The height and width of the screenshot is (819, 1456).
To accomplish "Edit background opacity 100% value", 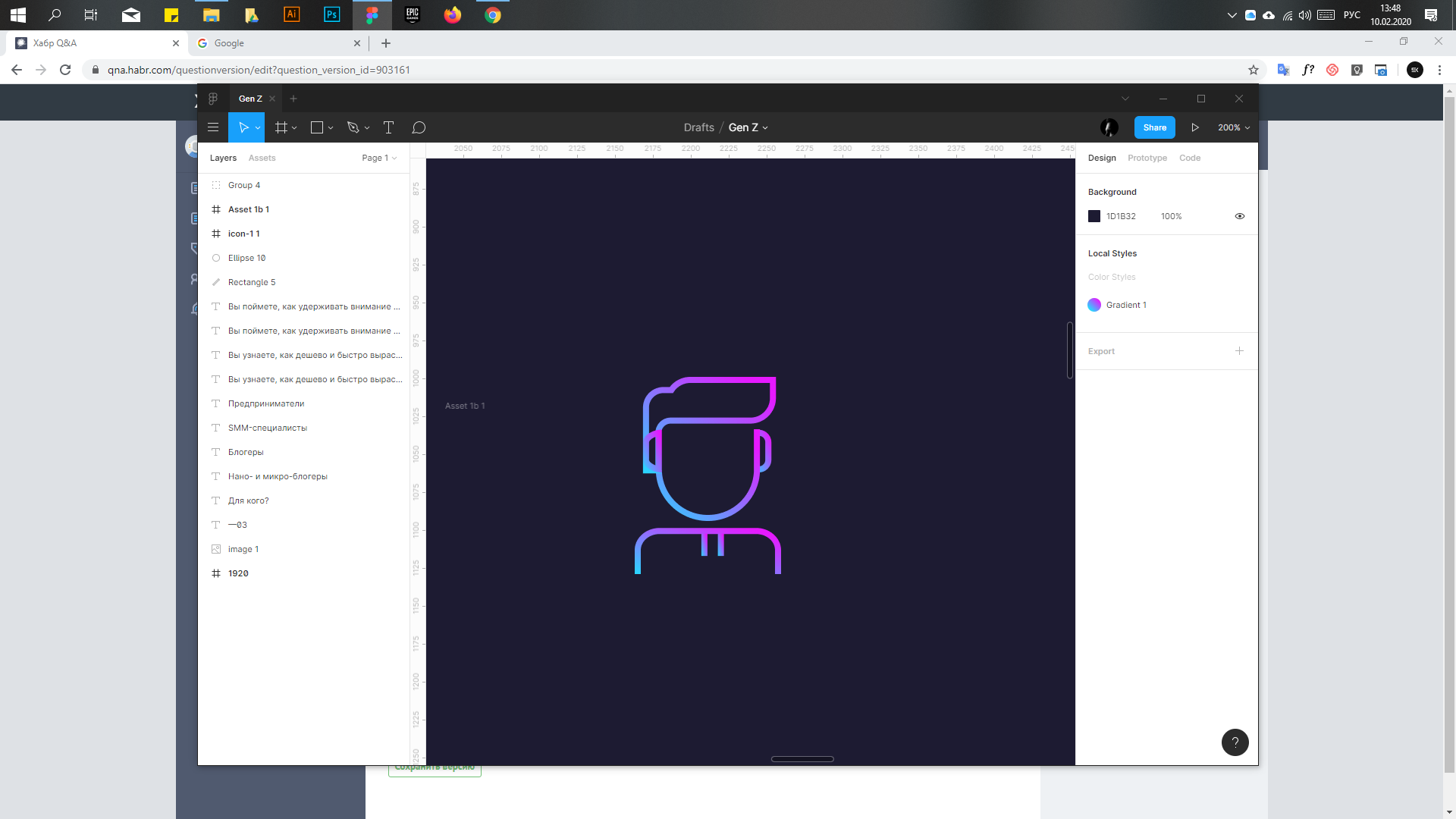I will [x=1171, y=216].
